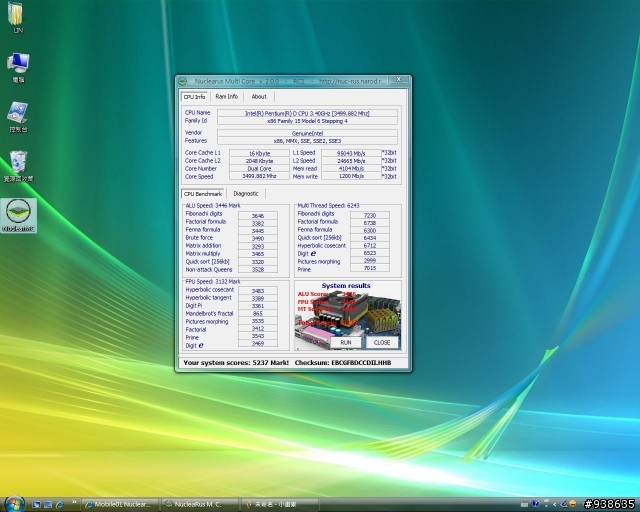Click Multi Thread Prime score 7015

[370, 268]
